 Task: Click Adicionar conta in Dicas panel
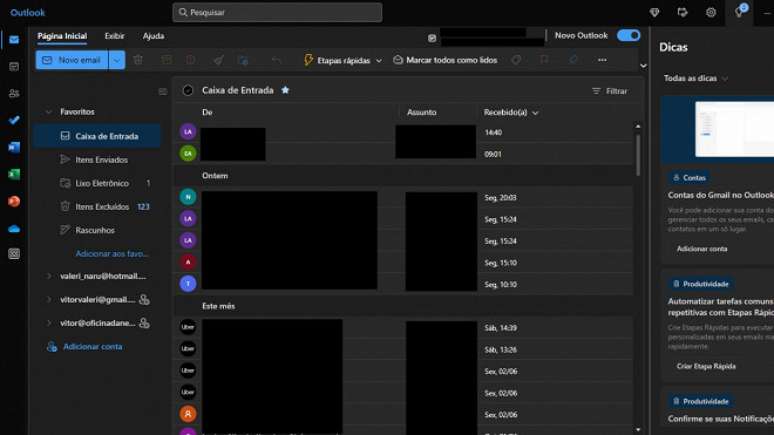coord(702,249)
